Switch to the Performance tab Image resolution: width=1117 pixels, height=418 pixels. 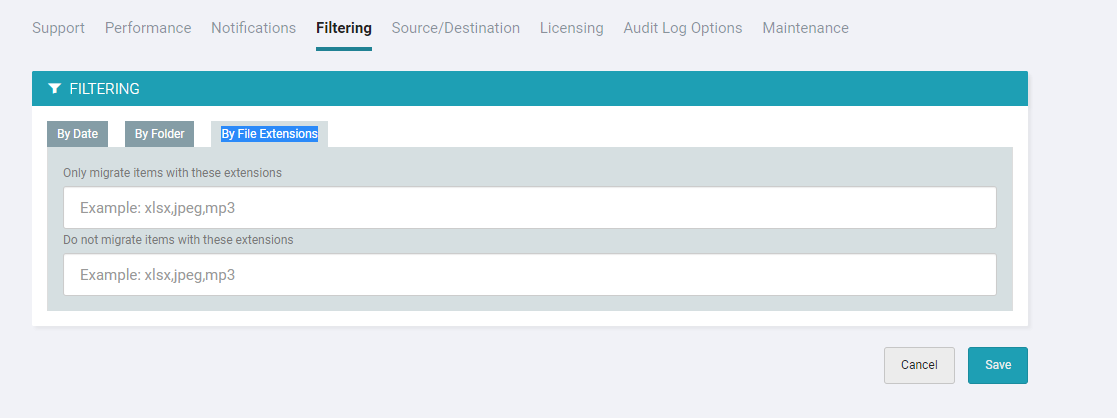[x=148, y=28]
